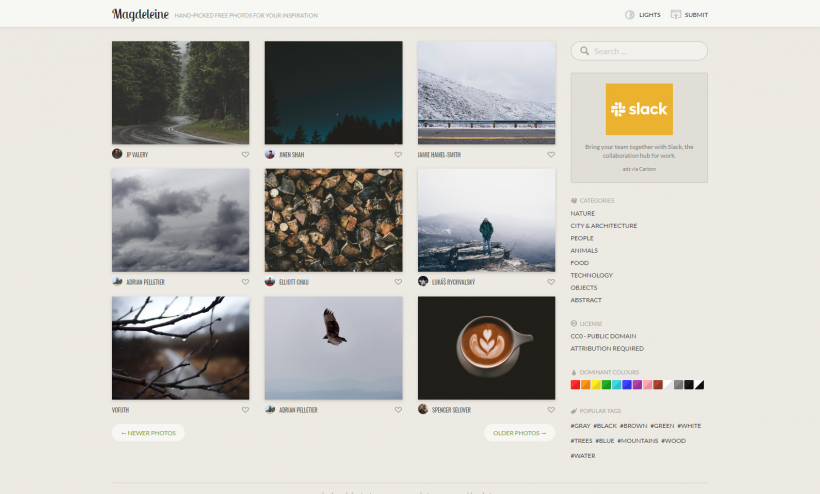Like the JP Valery forest road photo
The image size is (820, 494).
pos(245,155)
